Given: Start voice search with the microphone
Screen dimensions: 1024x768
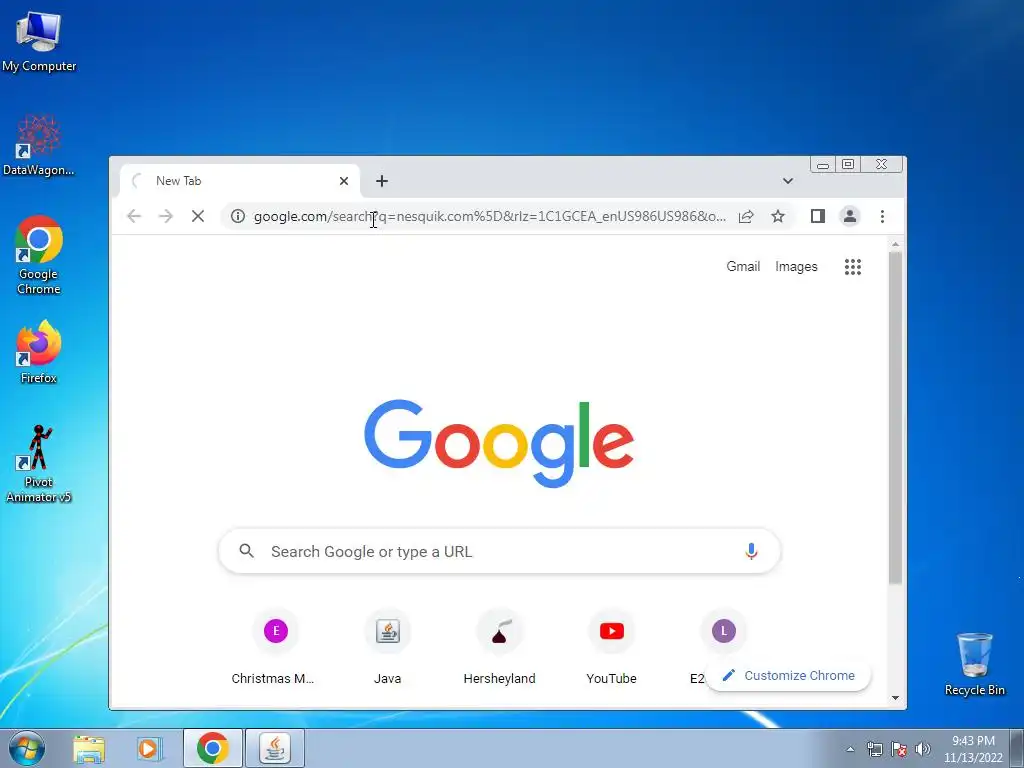Looking at the screenshot, I should [751, 551].
